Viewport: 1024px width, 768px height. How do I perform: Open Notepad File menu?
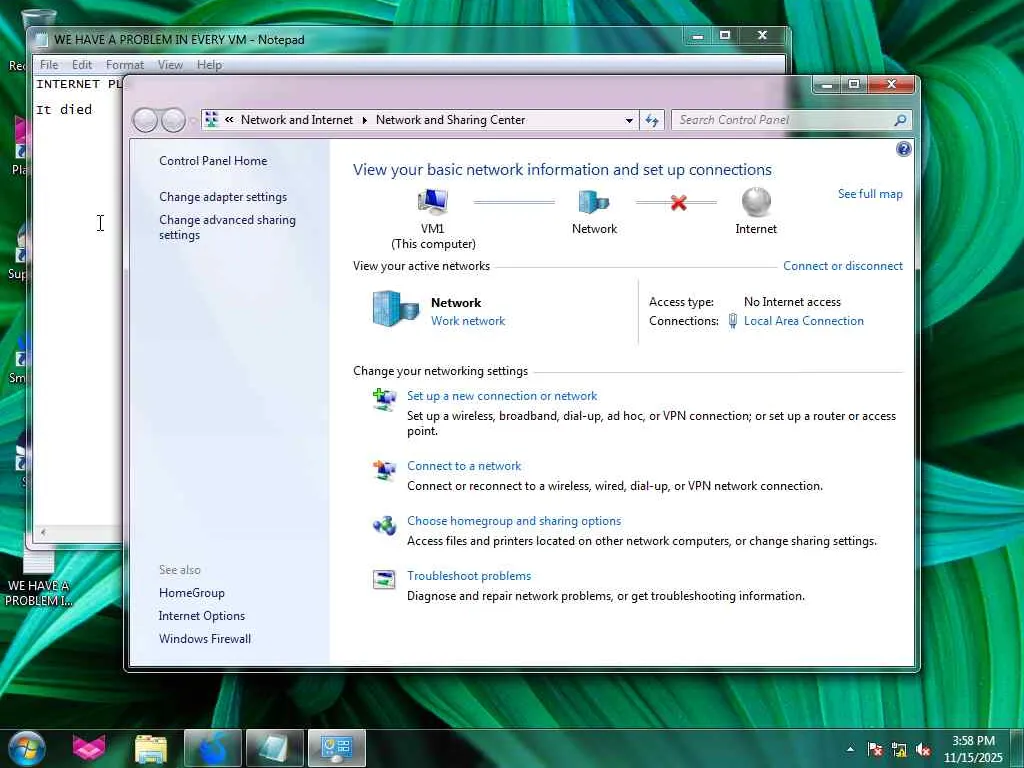[49, 65]
